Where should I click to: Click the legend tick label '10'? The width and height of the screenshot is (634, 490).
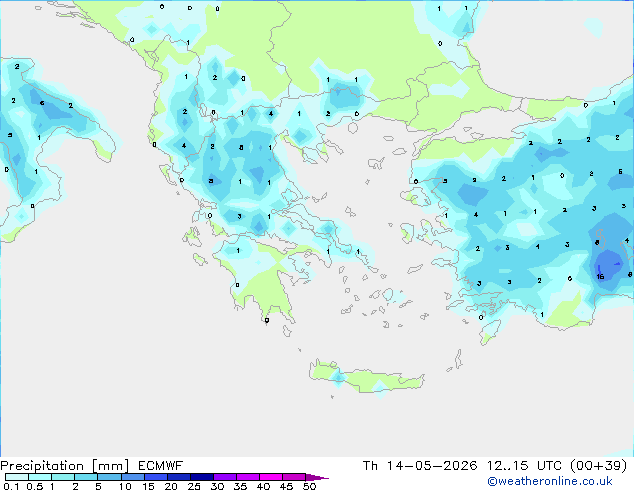(125, 486)
